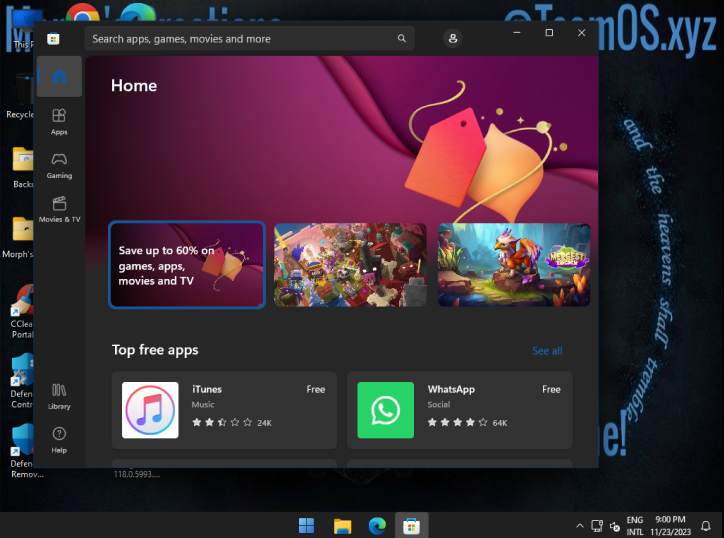The width and height of the screenshot is (724, 538).
Task: Open the user account profile icon
Action: point(453,38)
